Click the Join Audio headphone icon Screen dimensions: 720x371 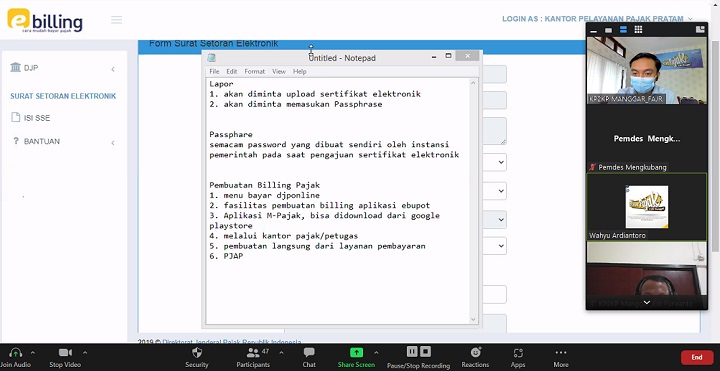(x=16, y=353)
